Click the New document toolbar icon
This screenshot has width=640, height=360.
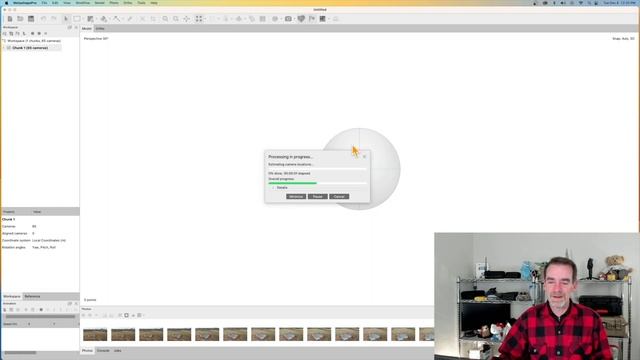(10, 19)
